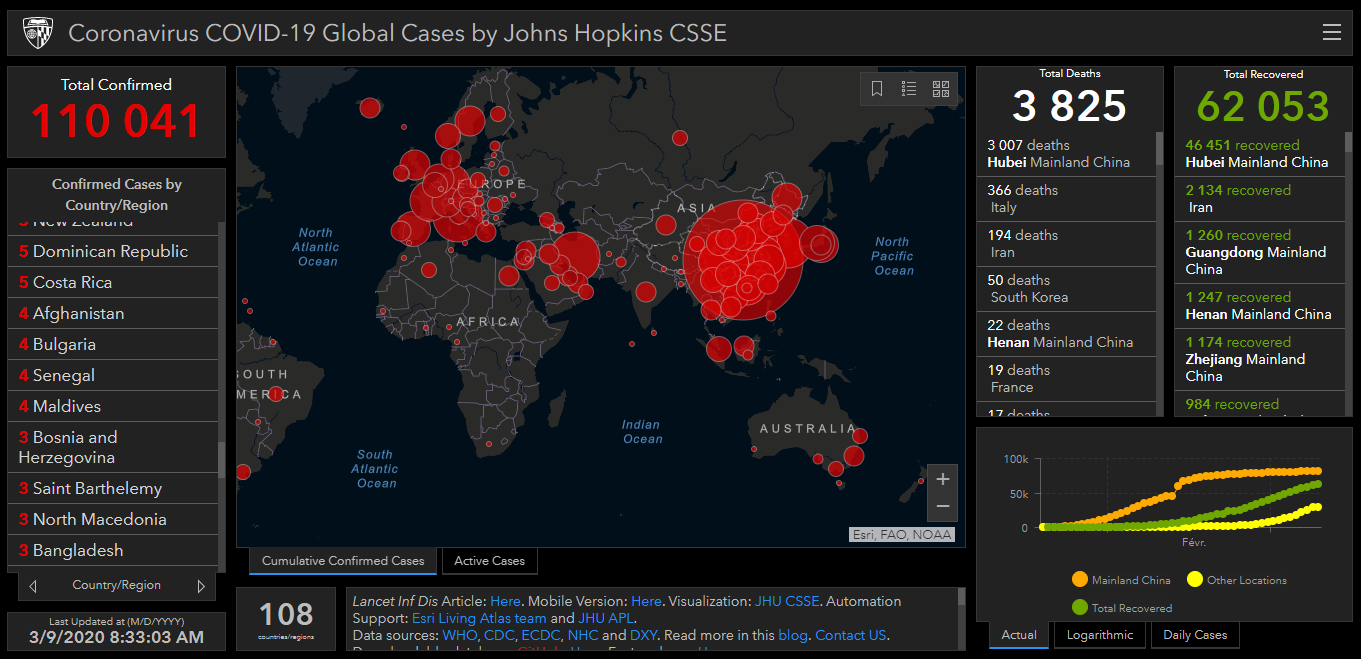Screen dimensions: 1361x659
Task: Click the Total Confirmed 110 041 figure
Action: coord(116,121)
